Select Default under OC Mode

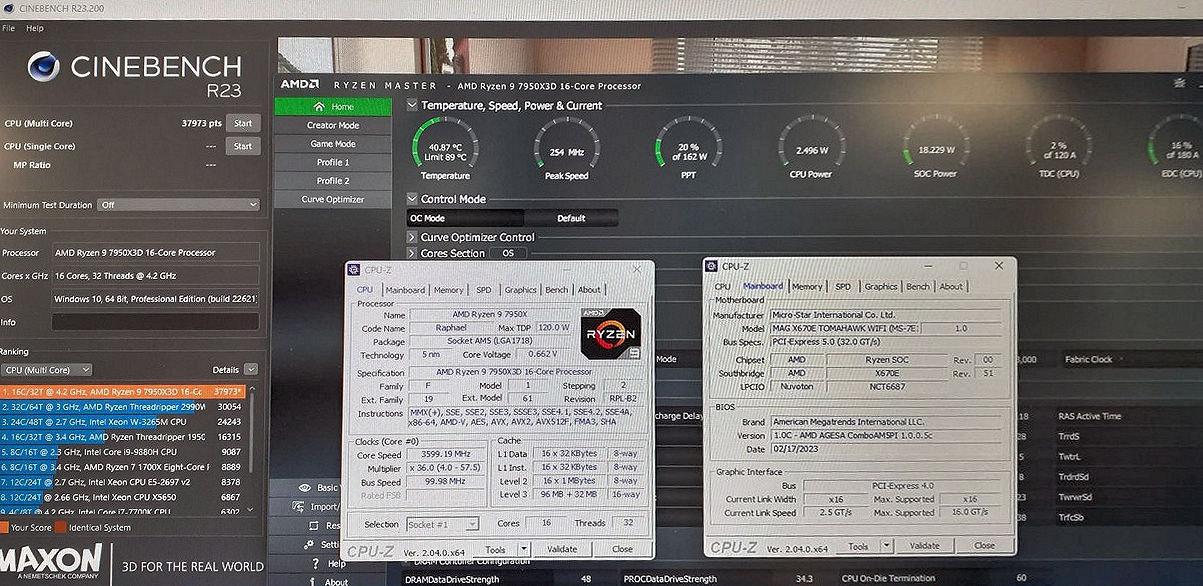point(571,218)
